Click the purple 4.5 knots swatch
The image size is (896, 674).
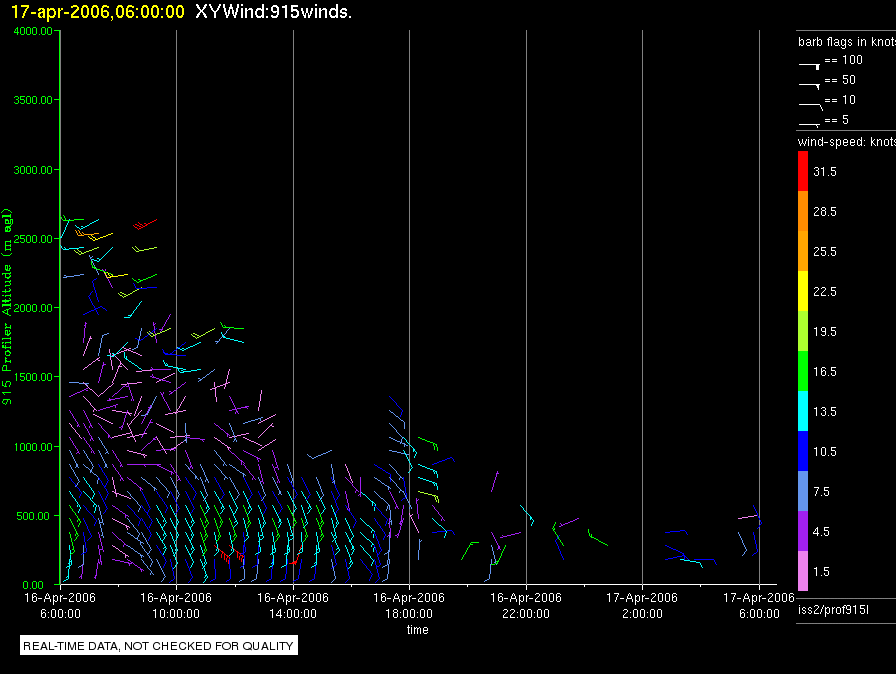[x=803, y=531]
